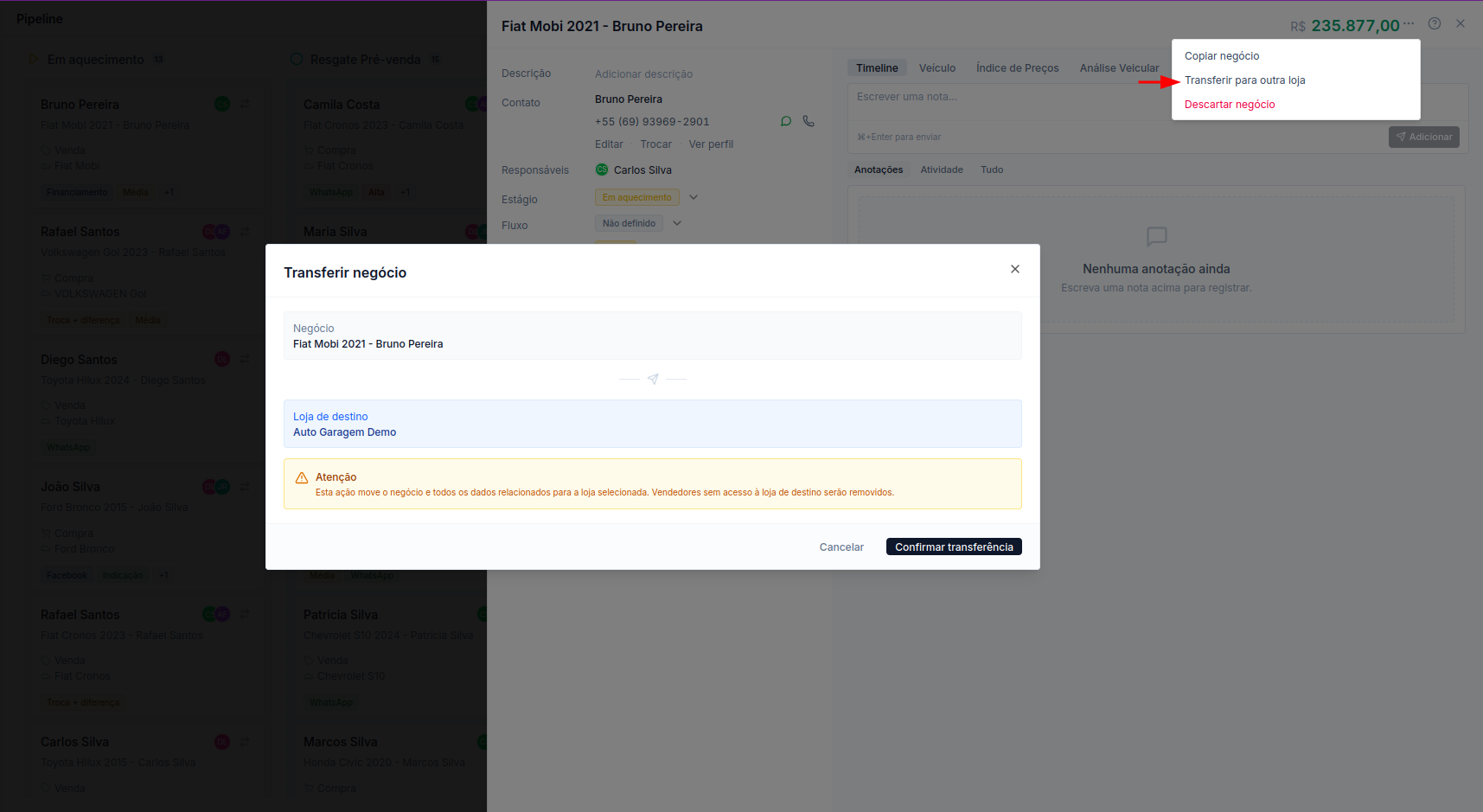Click the warning triangle icon beside Atenção
Screen dimensions: 1483x812
(x=302, y=478)
